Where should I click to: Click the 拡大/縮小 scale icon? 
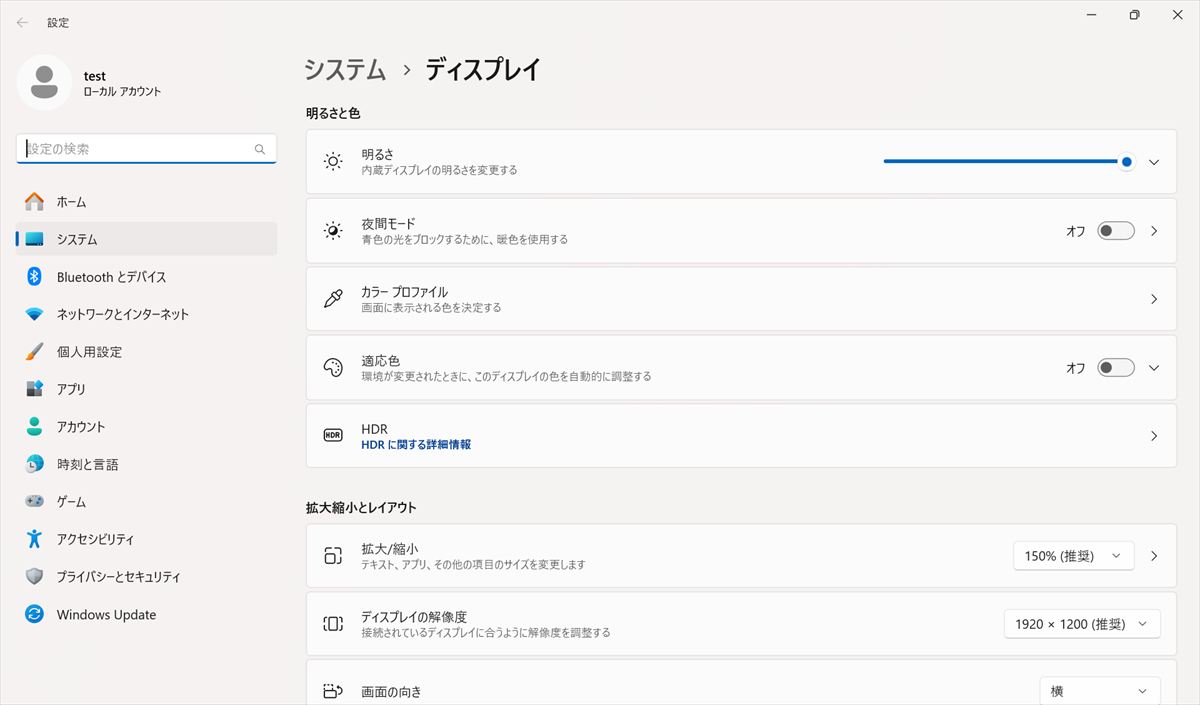333,556
